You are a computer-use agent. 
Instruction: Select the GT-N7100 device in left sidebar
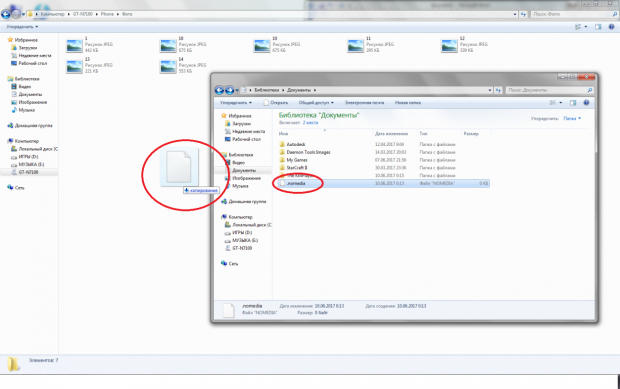pos(29,172)
